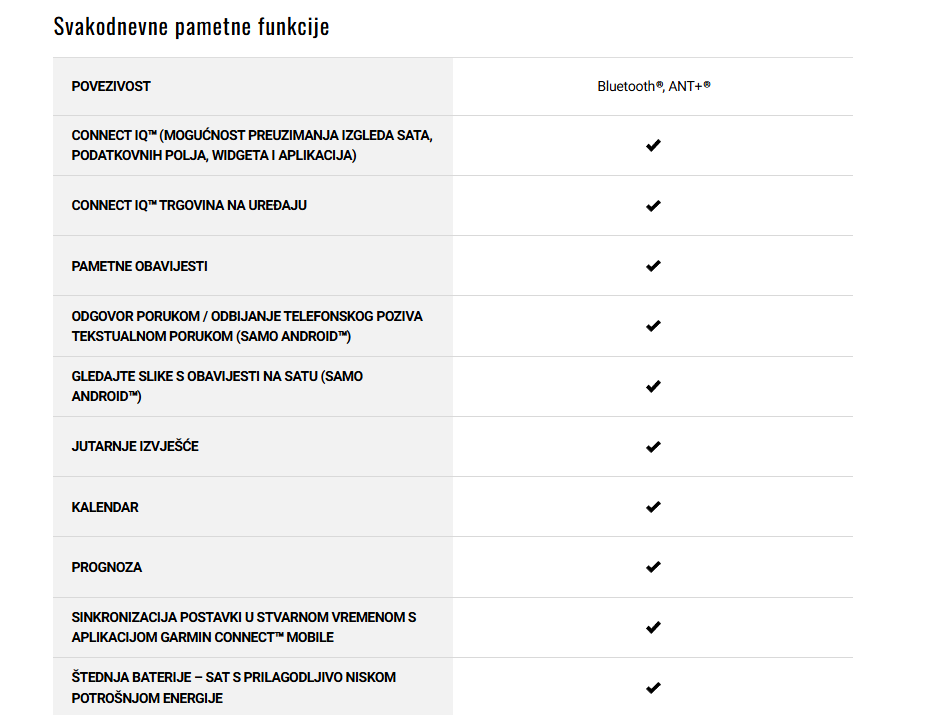Click checkmark for Sinkronizacija postavki row
Viewport: 927px width, 715px height.
tap(653, 627)
